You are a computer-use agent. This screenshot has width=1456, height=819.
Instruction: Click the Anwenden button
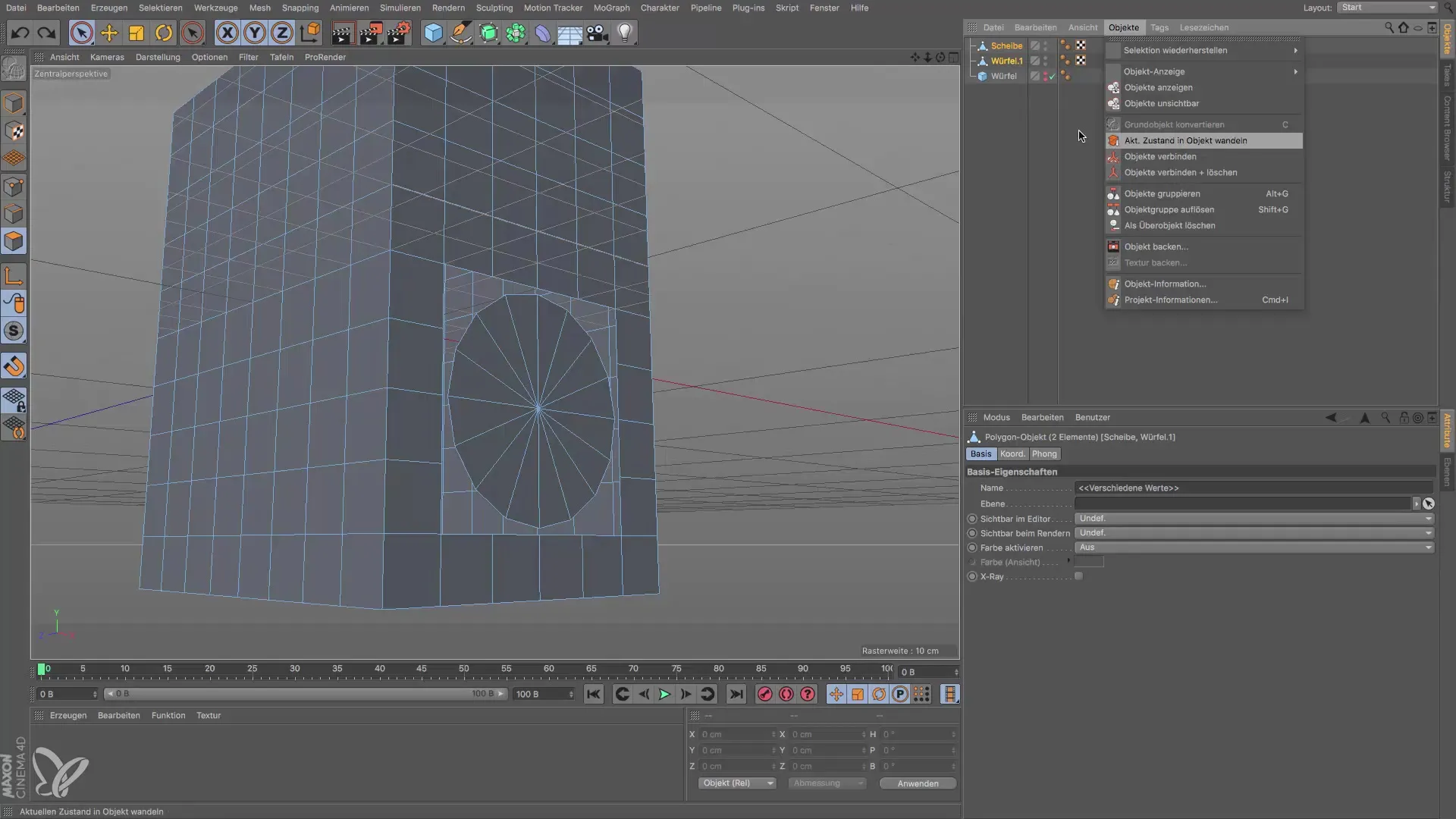tap(918, 783)
